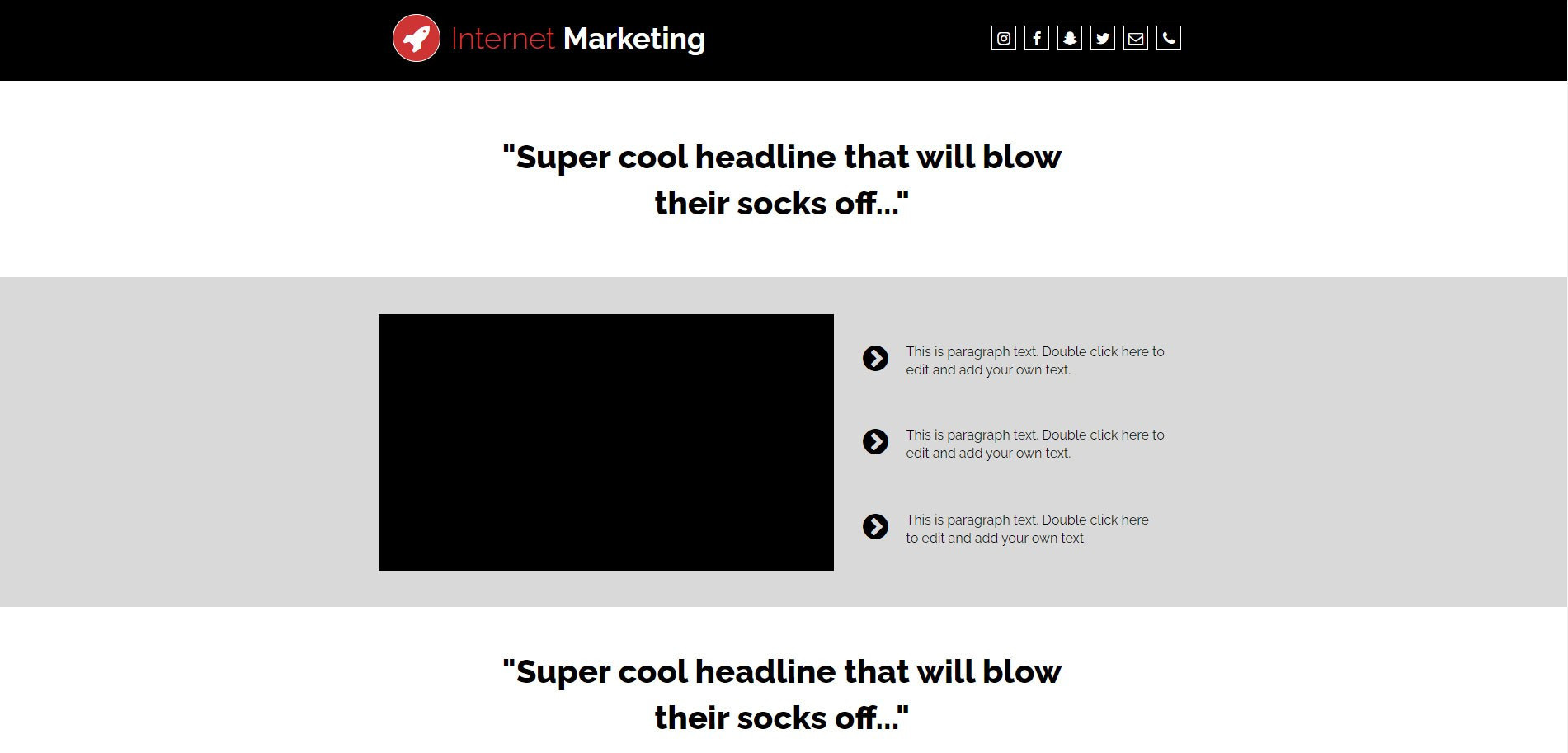
Task: Click the middle chevron bullet icon
Action: [875, 442]
